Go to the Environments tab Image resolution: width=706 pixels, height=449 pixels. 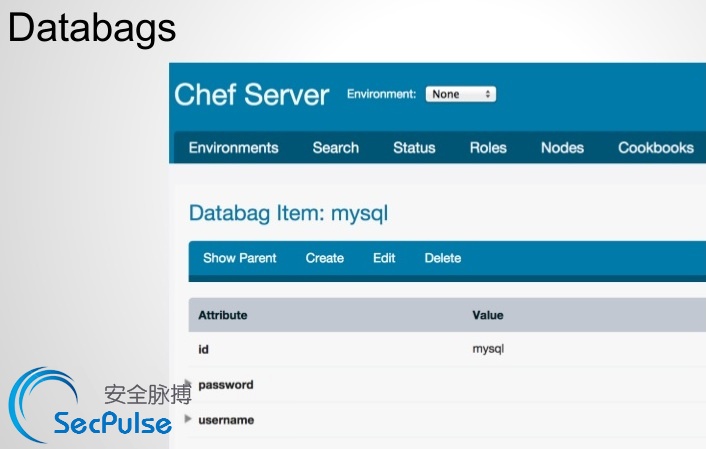(233, 147)
